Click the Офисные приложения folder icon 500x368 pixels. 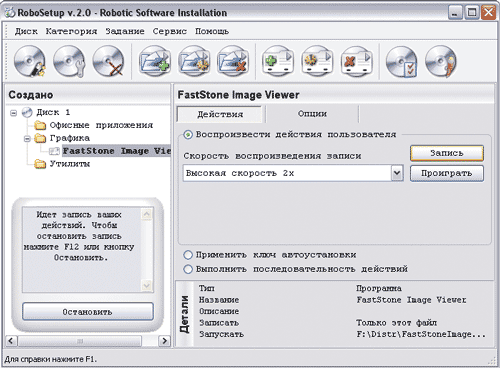click(x=40, y=125)
